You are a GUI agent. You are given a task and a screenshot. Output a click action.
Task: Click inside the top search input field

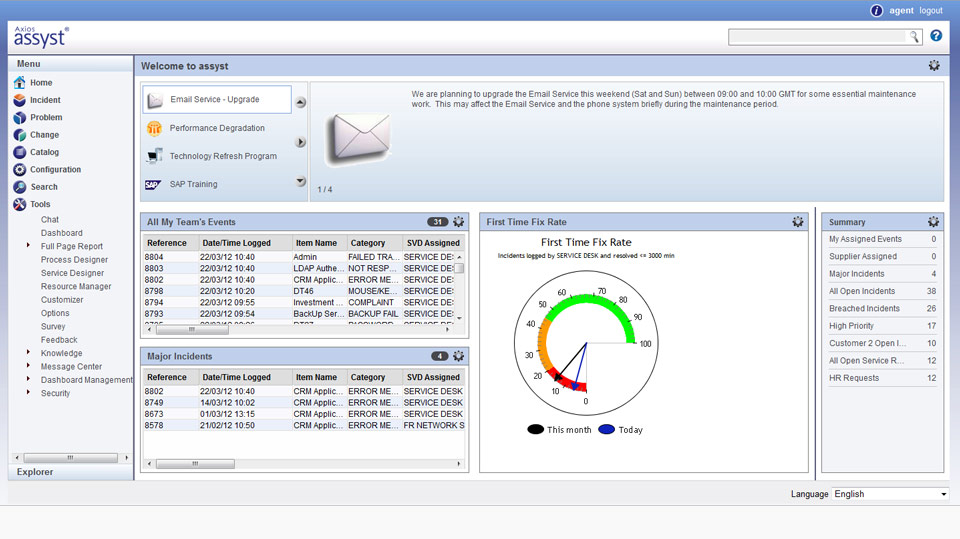[x=817, y=37]
